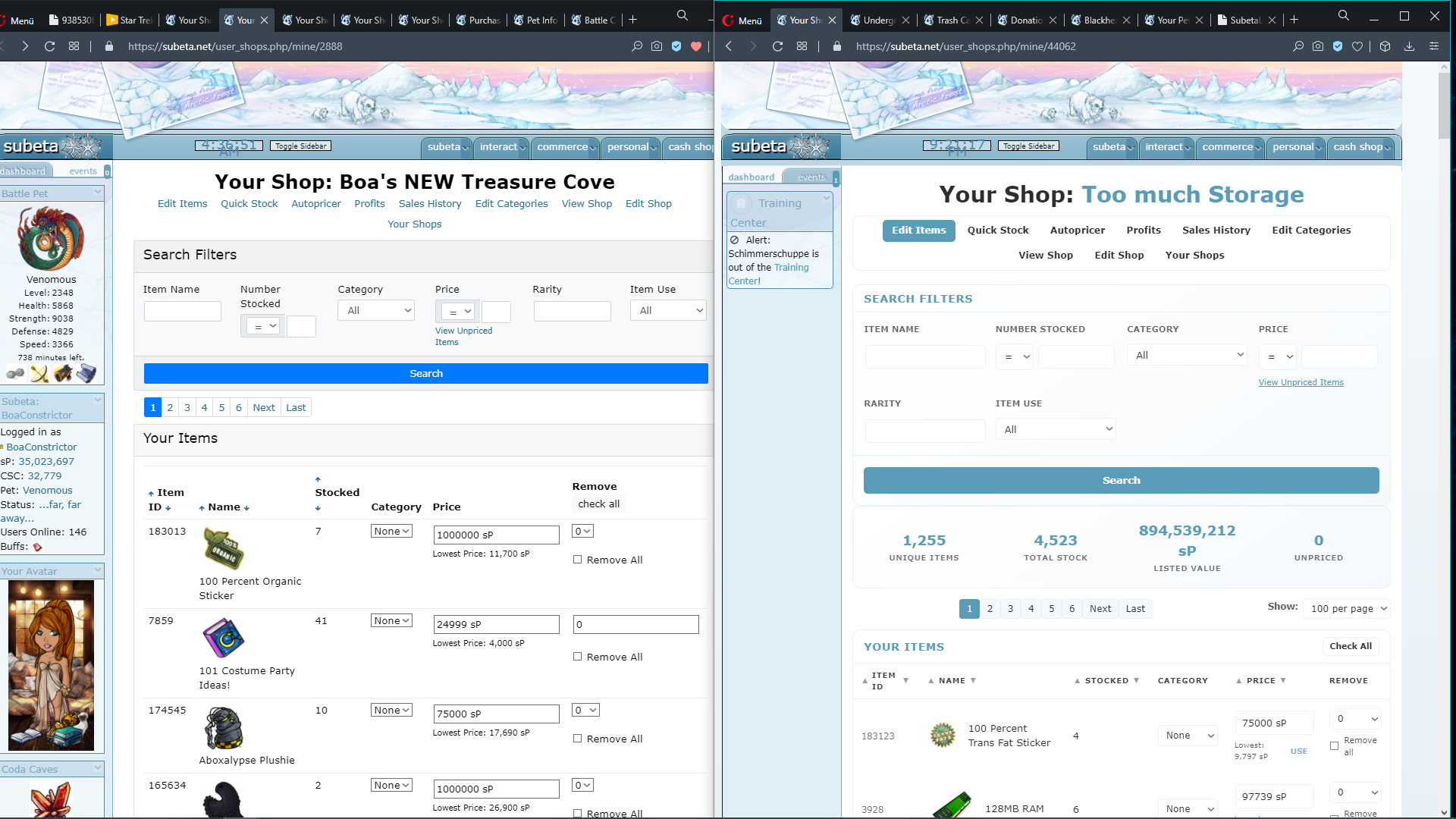Screen dimensions: 1456x819
Task: Expand Item Use dropdown in right shop filters
Action: [1056, 429]
